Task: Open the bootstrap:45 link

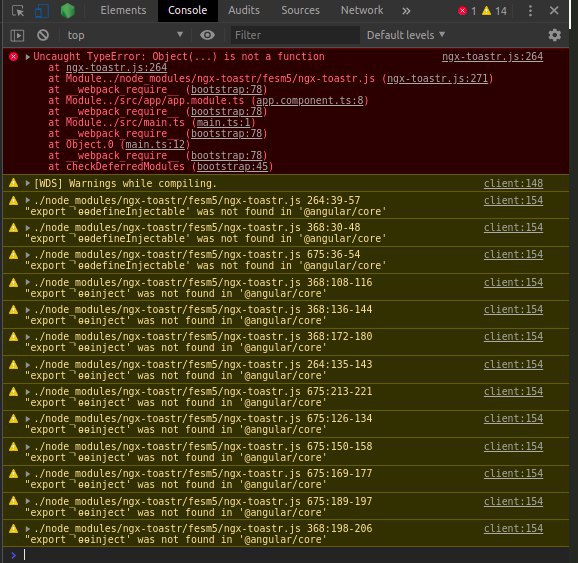Action: (x=233, y=167)
